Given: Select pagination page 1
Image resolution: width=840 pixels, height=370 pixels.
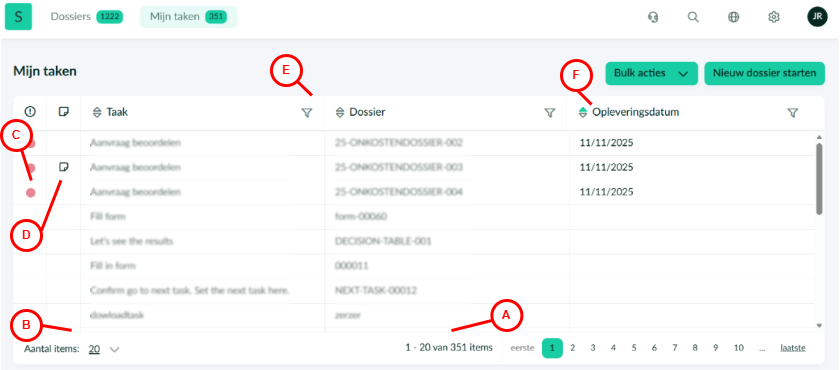Looking at the screenshot, I should [x=552, y=348].
